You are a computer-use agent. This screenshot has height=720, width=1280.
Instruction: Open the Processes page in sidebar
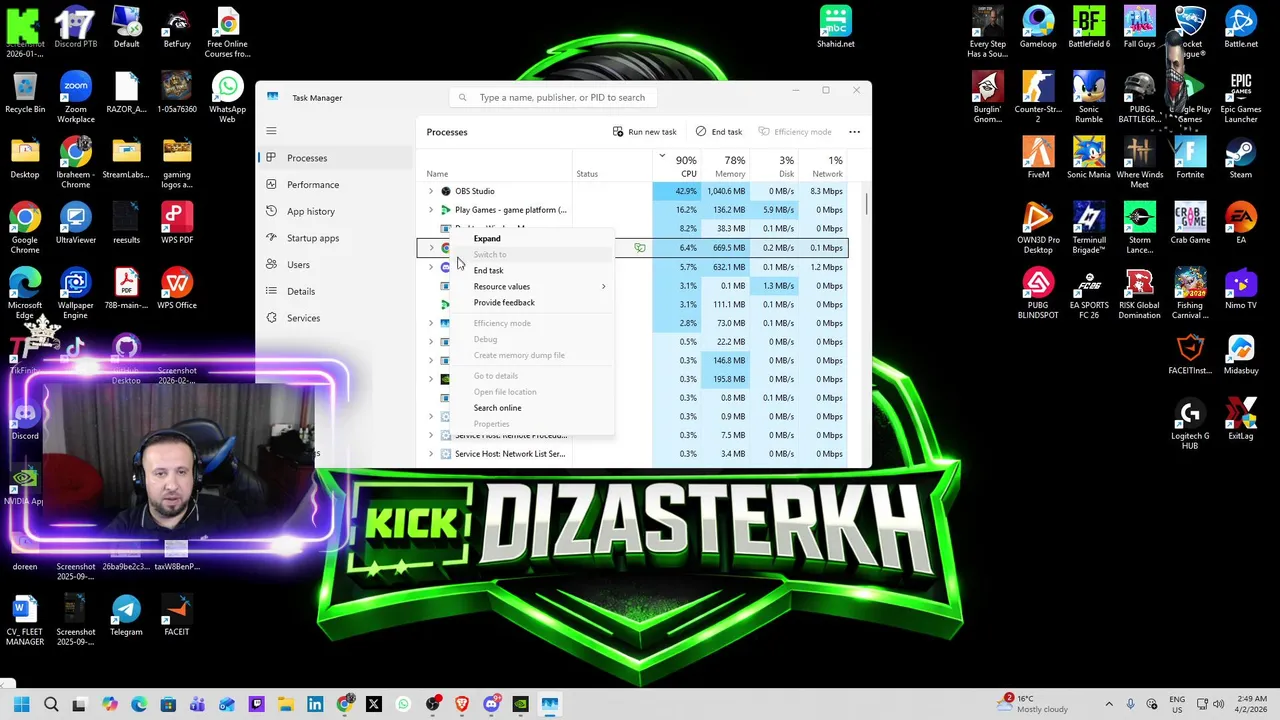point(335,158)
